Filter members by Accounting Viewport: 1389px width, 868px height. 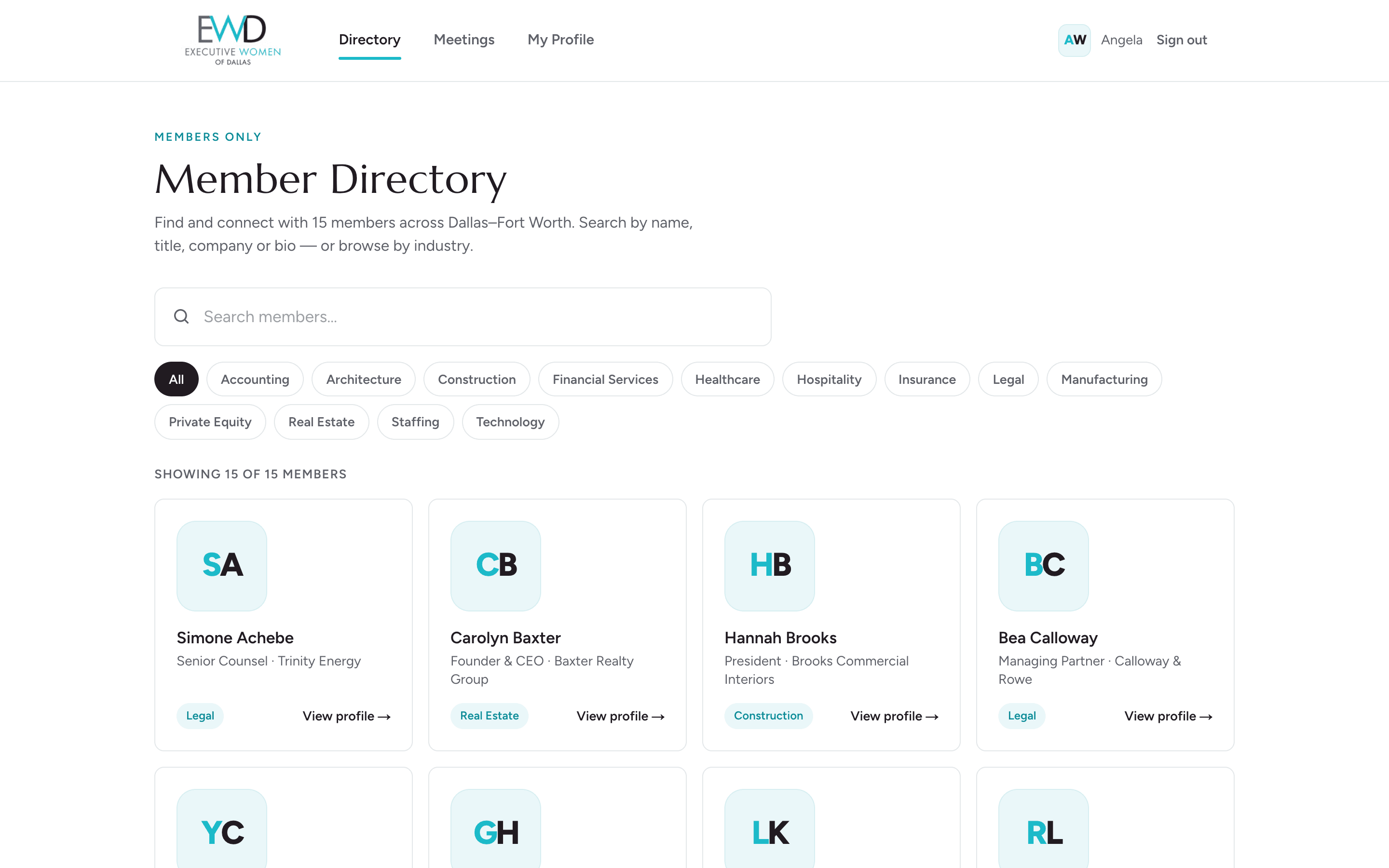(255, 379)
